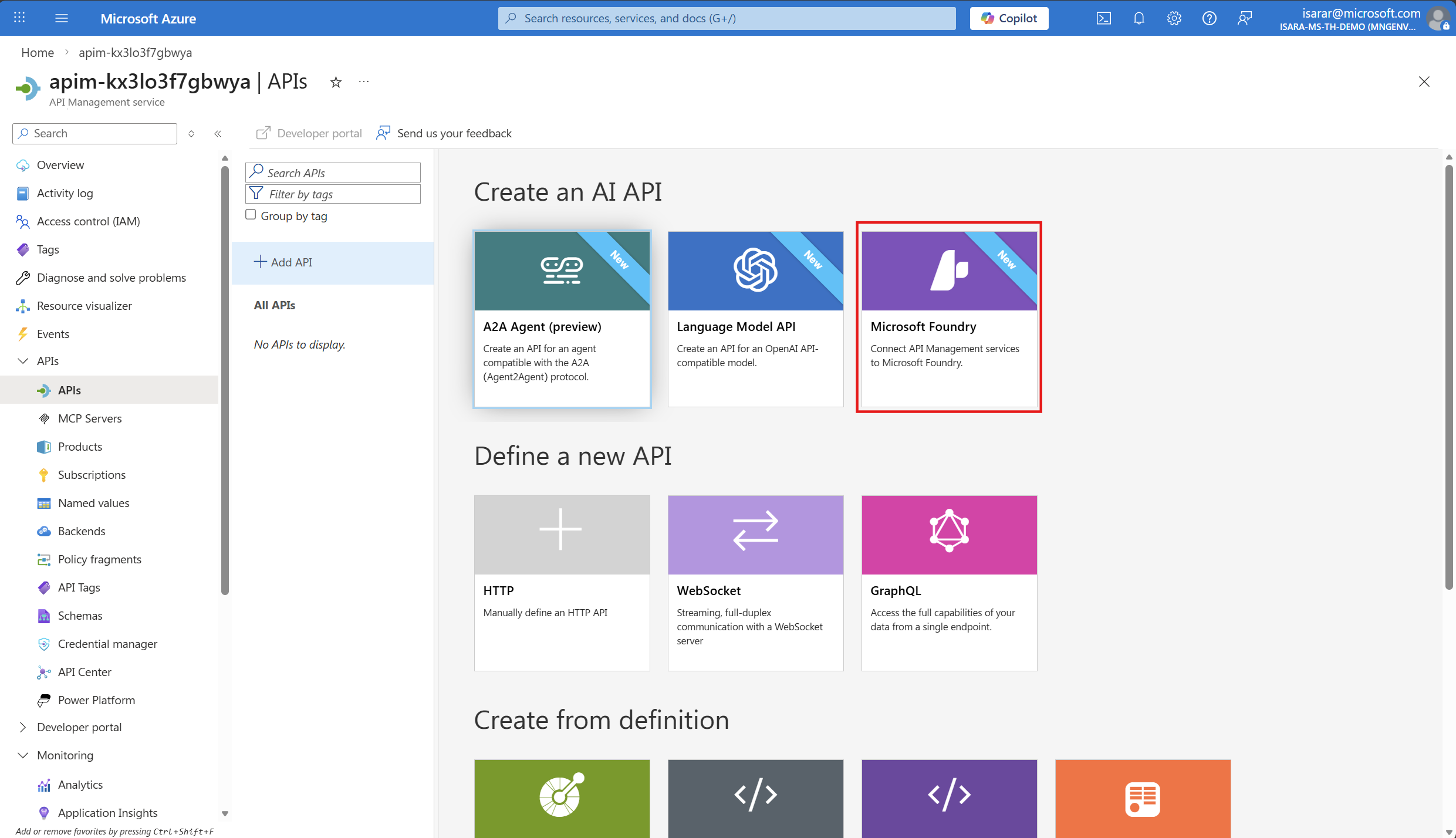Screen dimensions: 1456x838
Task: Open the notifications bell
Action: point(1139,18)
